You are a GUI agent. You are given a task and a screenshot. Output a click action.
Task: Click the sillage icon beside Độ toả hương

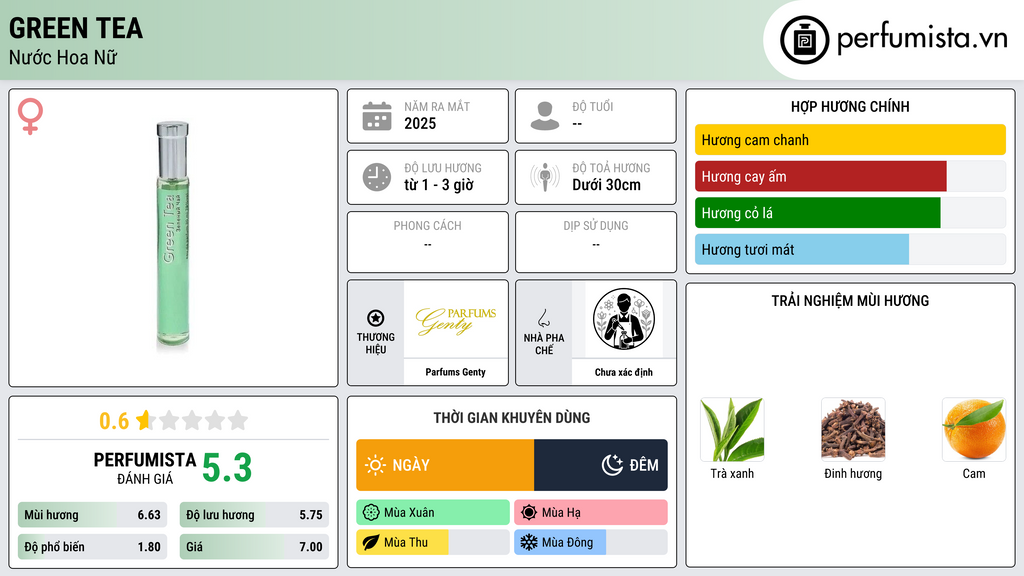[x=545, y=177]
